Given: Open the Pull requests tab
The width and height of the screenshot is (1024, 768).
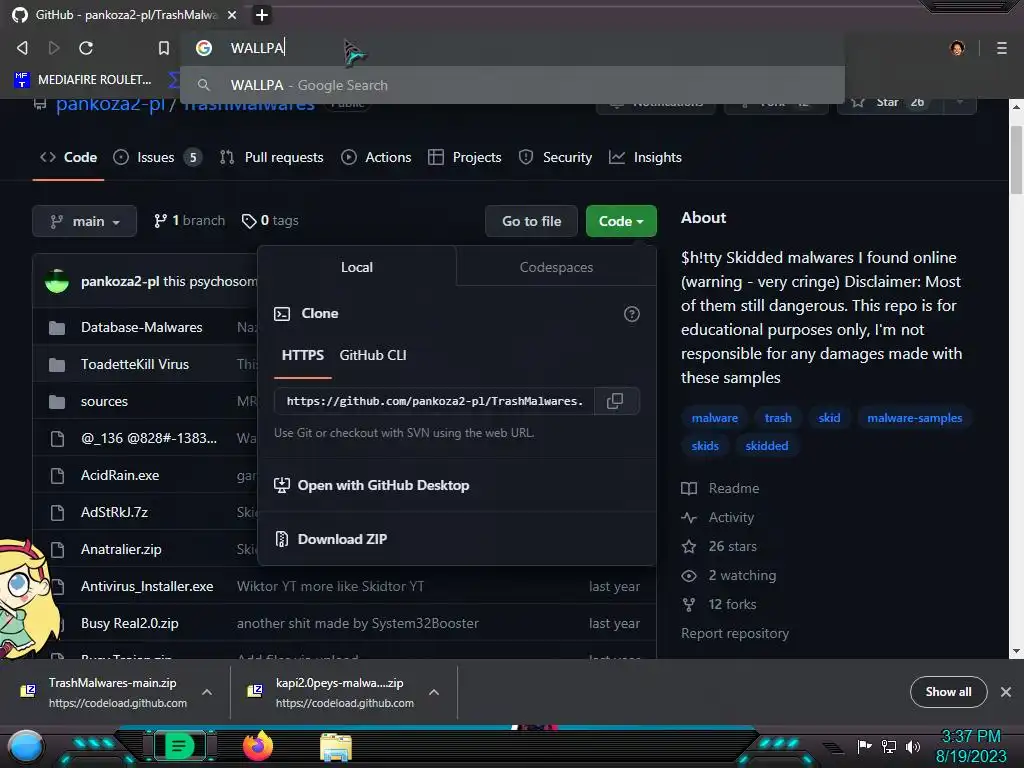Looking at the screenshot, I should (x=272, y=157).
